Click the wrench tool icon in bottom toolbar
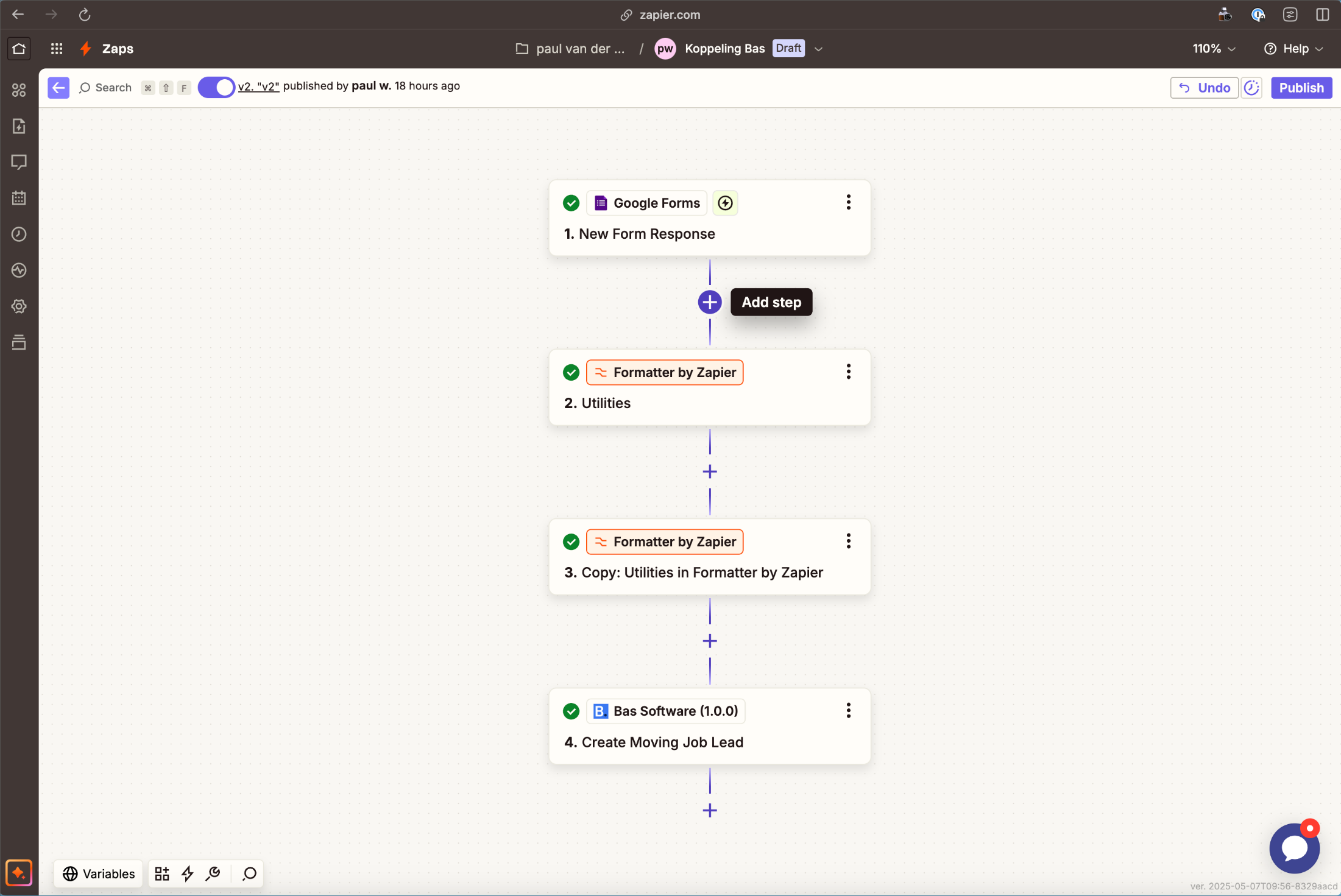The width and height of the screenshot is (1341, 896). [x=213, y=874]
